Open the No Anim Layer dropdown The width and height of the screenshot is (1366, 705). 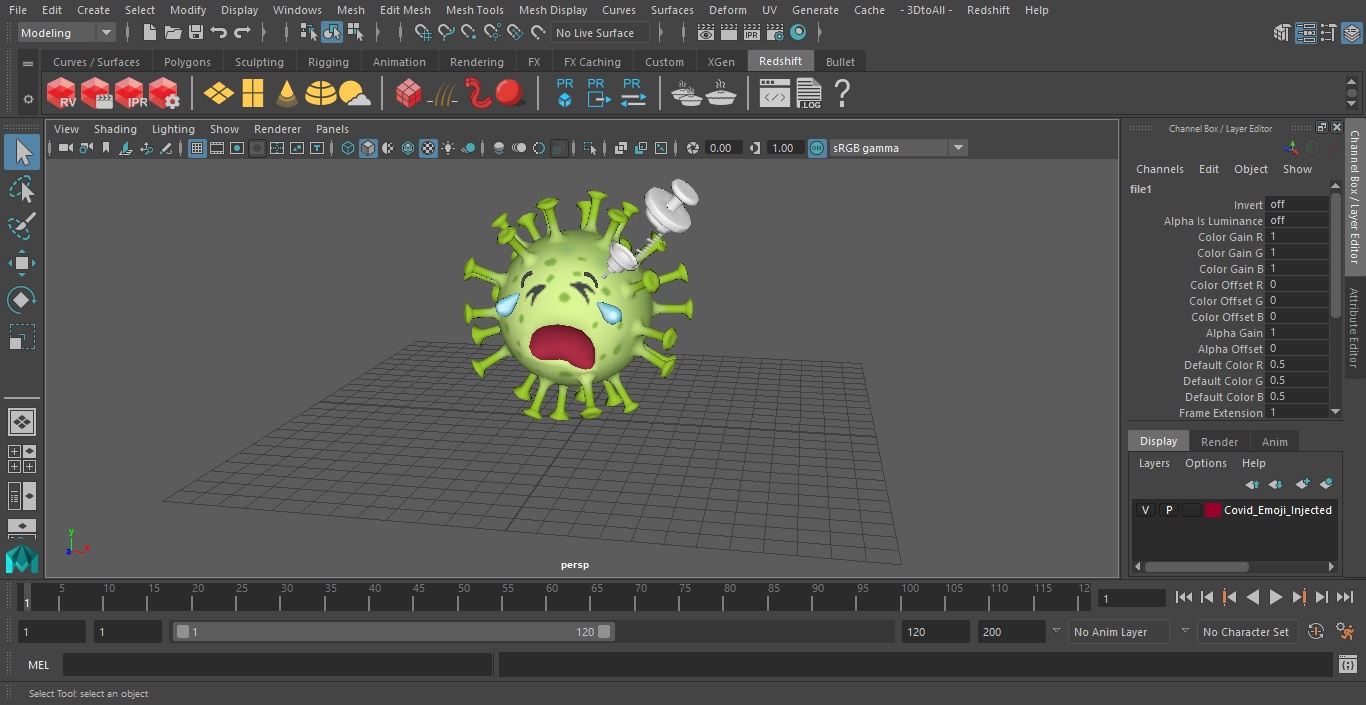pyautogui.click(x=1118, y=632)
